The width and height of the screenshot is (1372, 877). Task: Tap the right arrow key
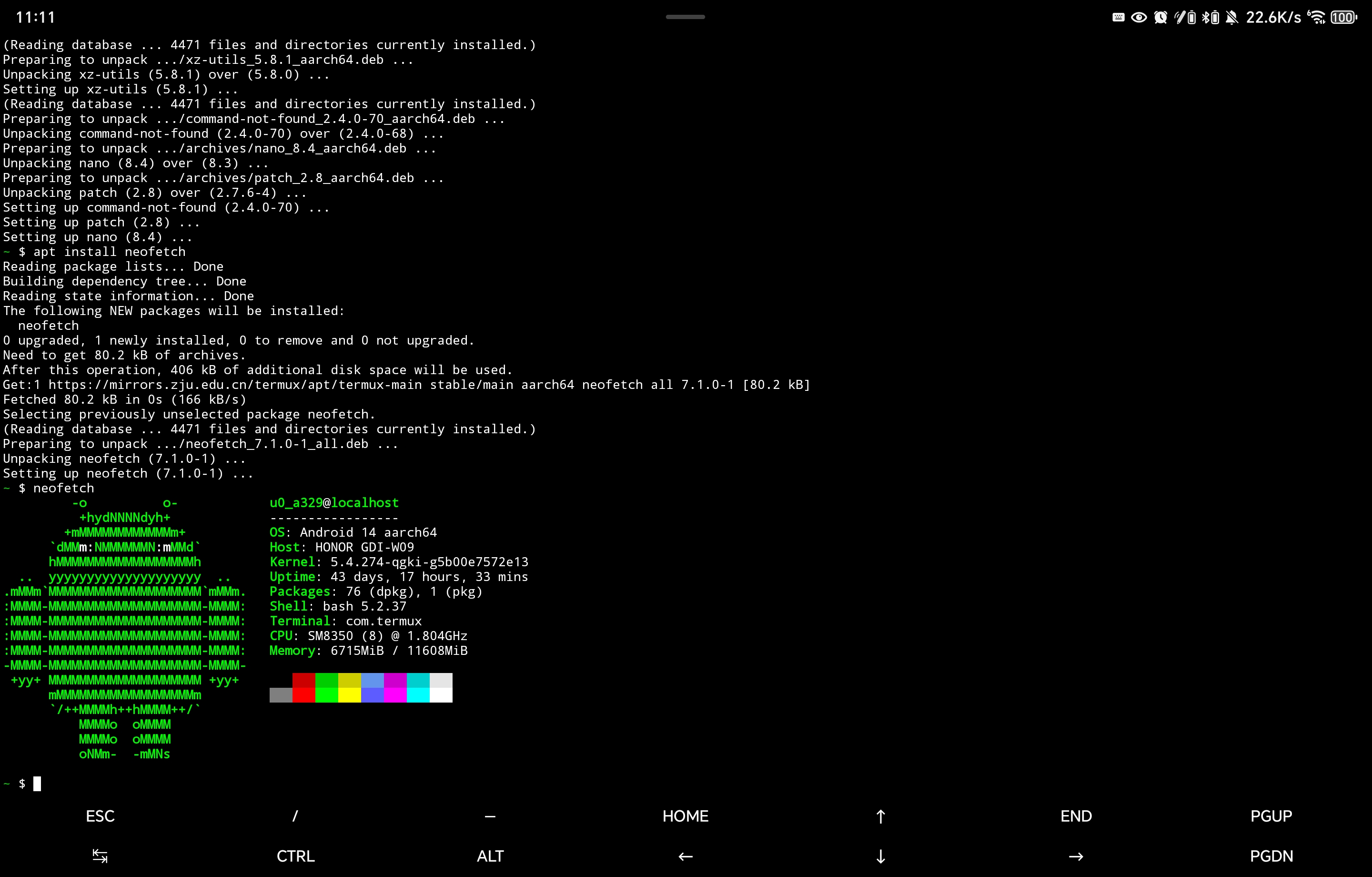tap(1076, 857)
